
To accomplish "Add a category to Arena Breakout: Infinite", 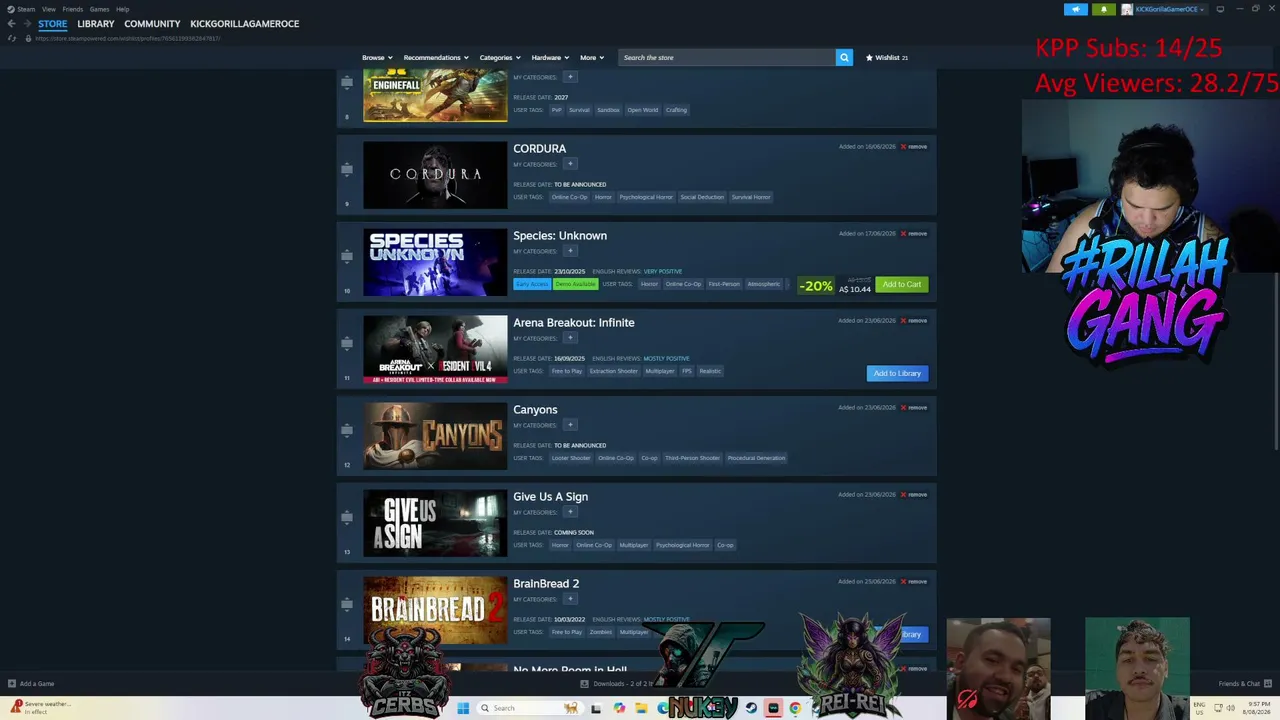I will click(x=570, y=338).
